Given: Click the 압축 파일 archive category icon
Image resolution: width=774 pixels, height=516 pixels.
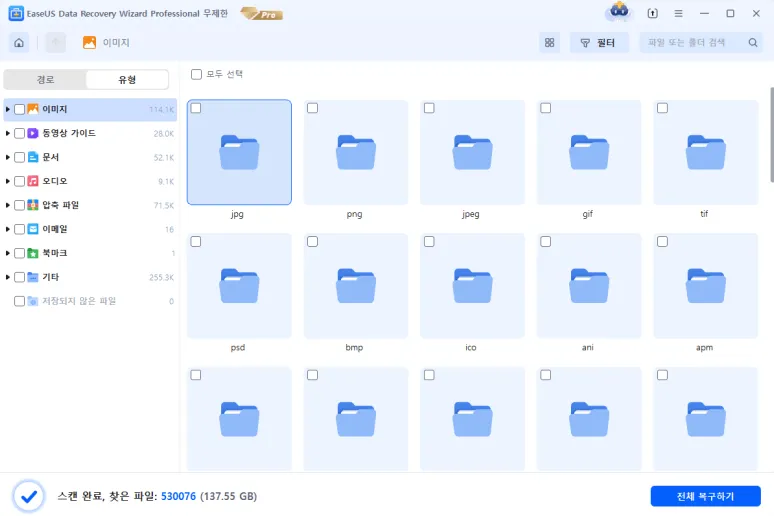Looking at the screenshot, I should 33,205.
